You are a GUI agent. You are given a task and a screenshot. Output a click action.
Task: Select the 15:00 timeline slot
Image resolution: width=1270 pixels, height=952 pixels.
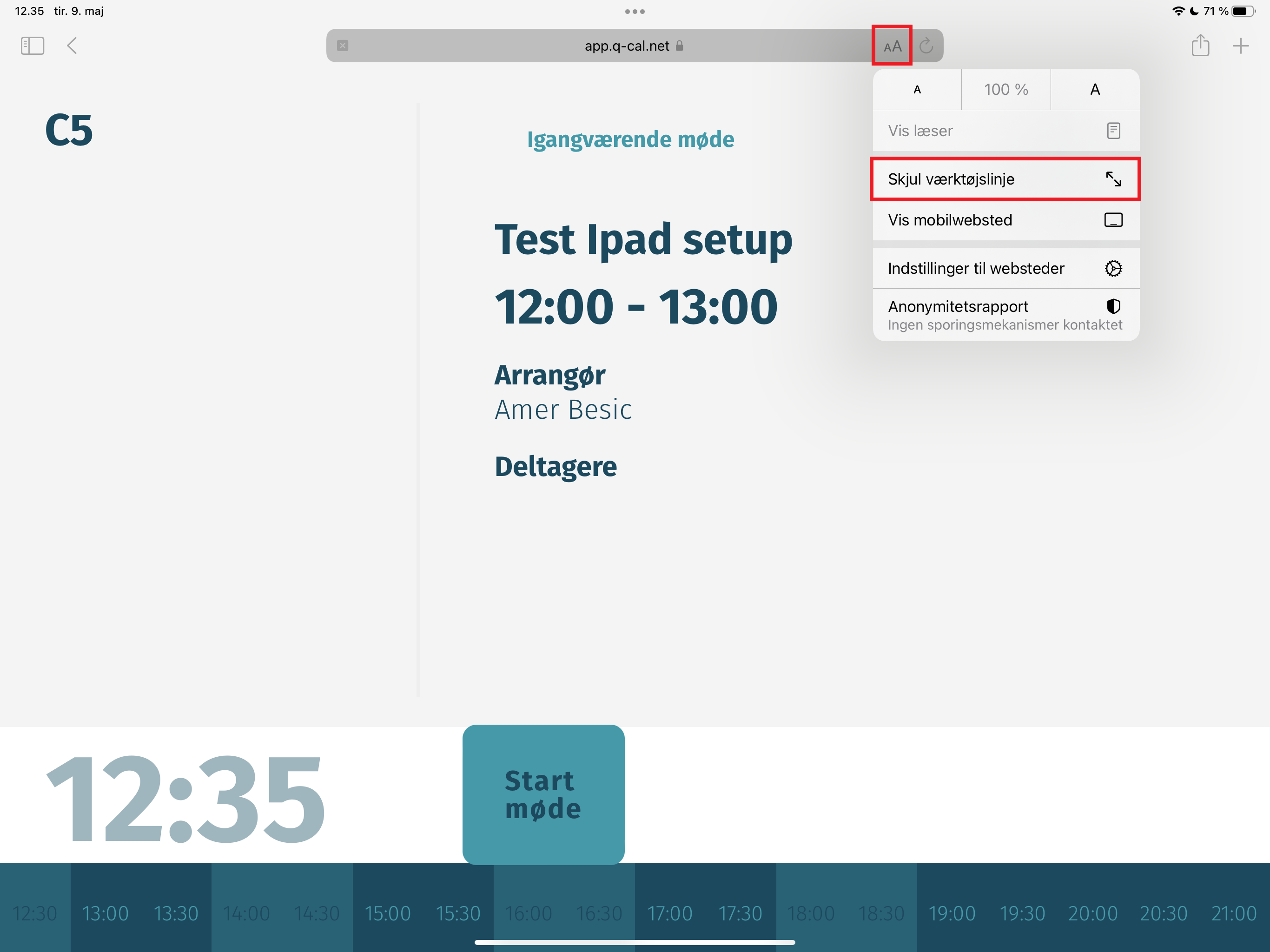pos(388,913)
